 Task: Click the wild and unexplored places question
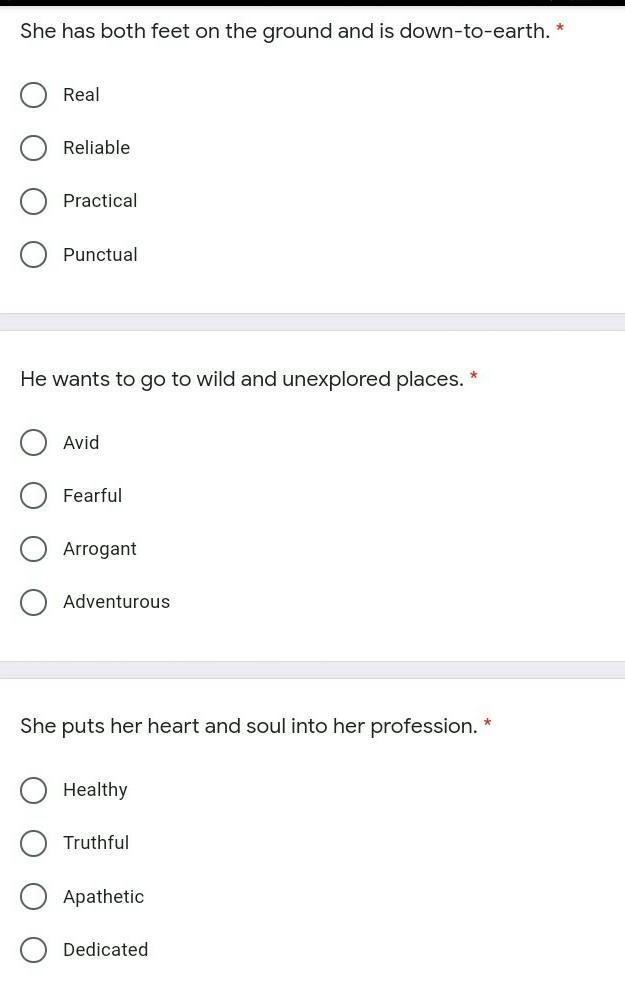242,379
